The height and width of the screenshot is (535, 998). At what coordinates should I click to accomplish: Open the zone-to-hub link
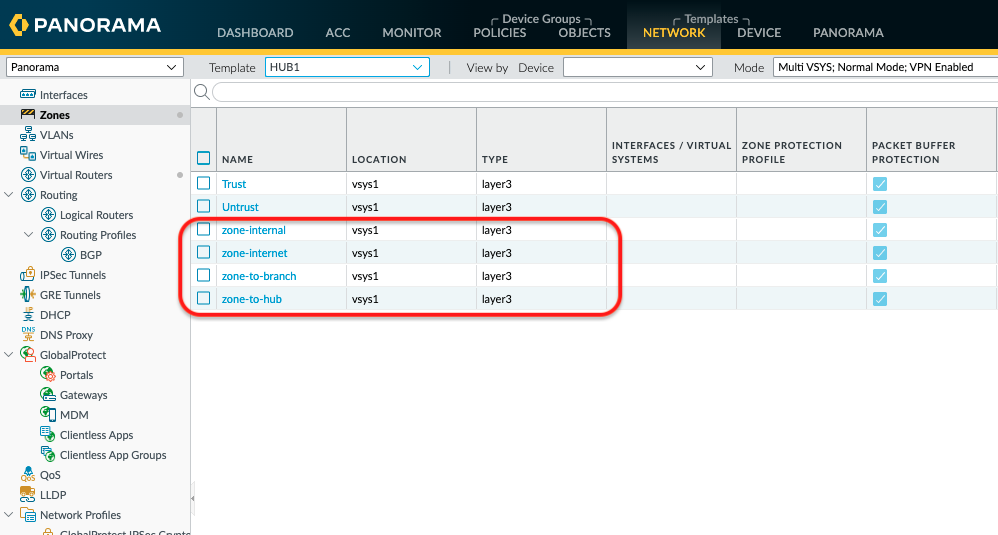click(251, 298)
